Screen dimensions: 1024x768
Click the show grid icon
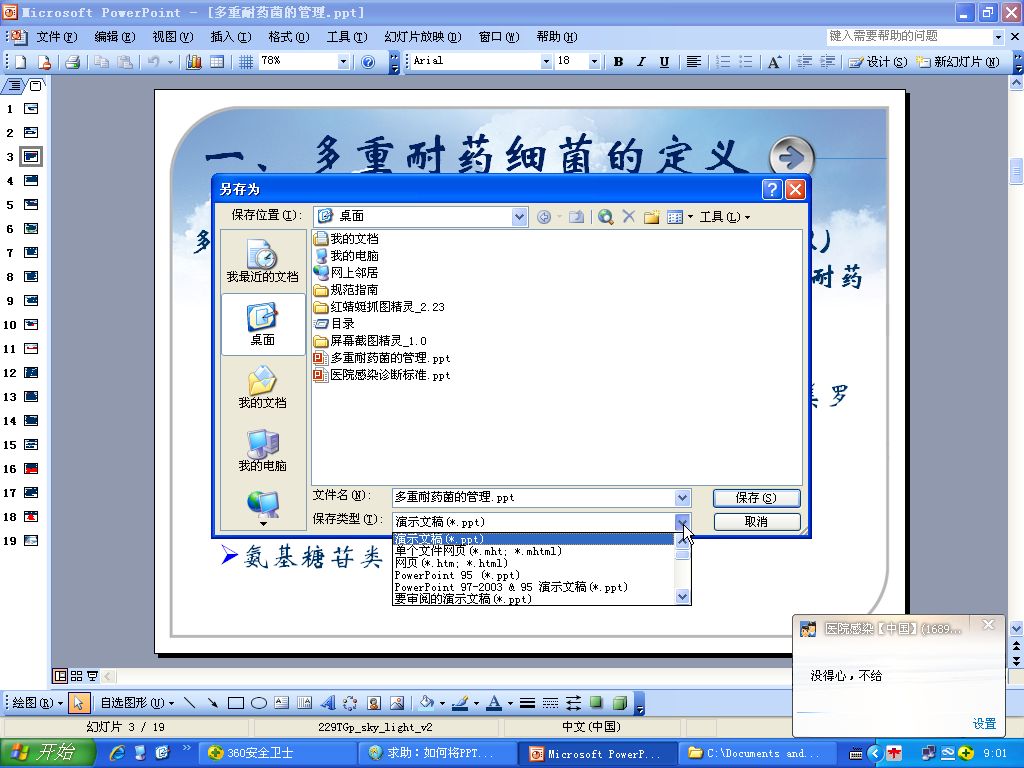pos(246,61)
